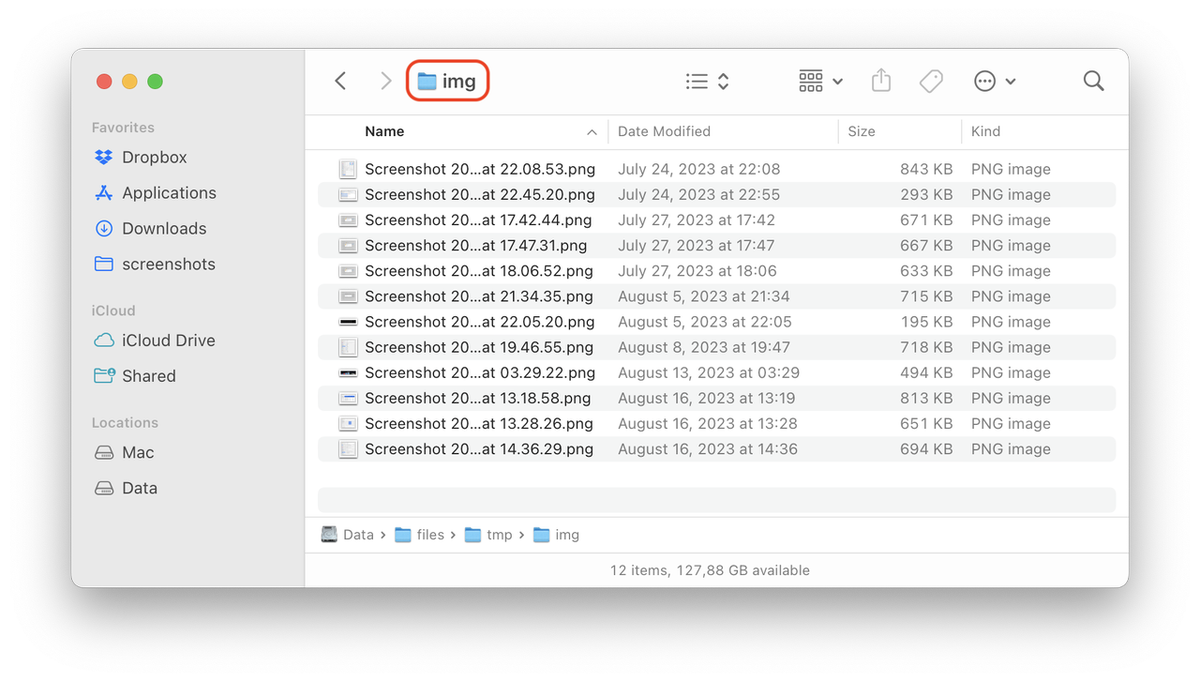Image resolution: width=1200 pixels, height=682 pixels.
Task: Click the 843 KB size cell
Action: click(926, 169)
